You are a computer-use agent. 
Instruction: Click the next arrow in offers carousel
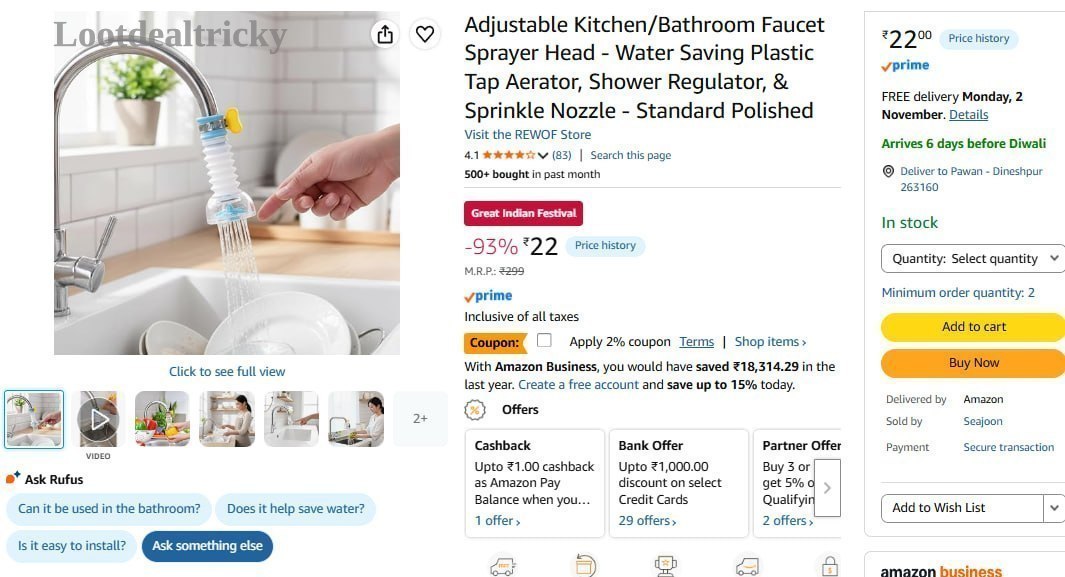(827, 487)
